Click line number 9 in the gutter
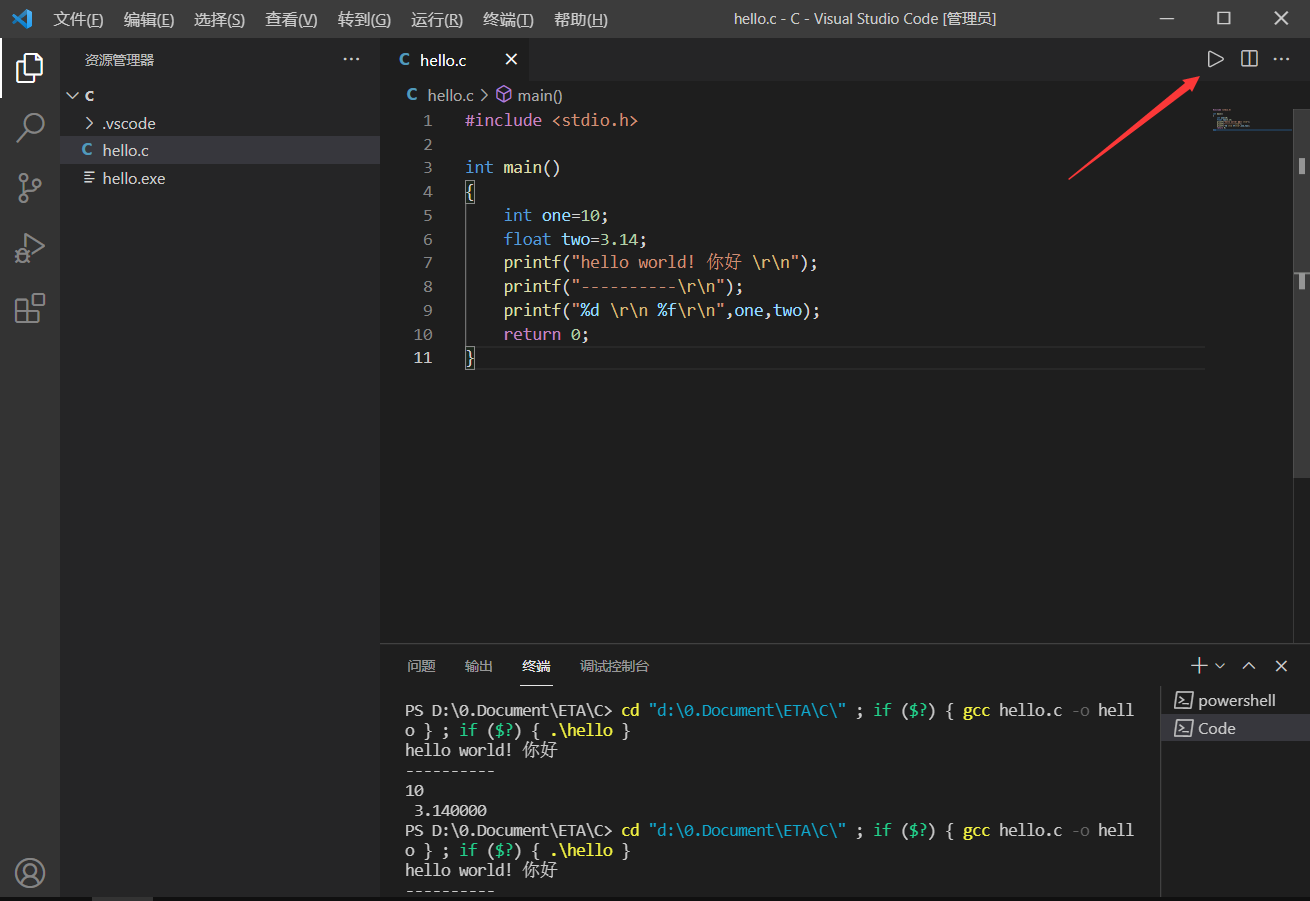 (427, 310)
